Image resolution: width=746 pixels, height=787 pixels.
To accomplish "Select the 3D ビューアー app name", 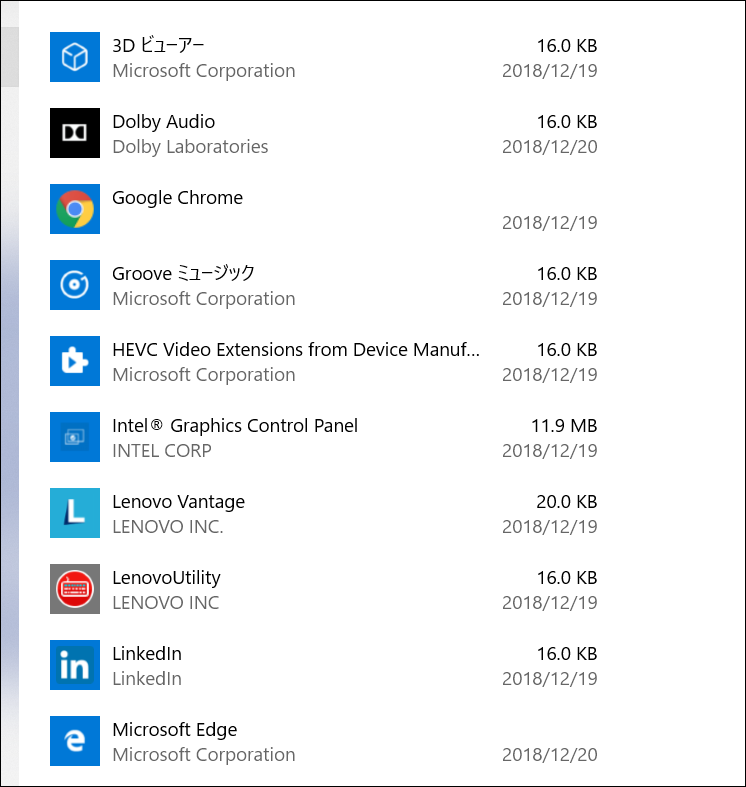I will (x=158, y=46).
